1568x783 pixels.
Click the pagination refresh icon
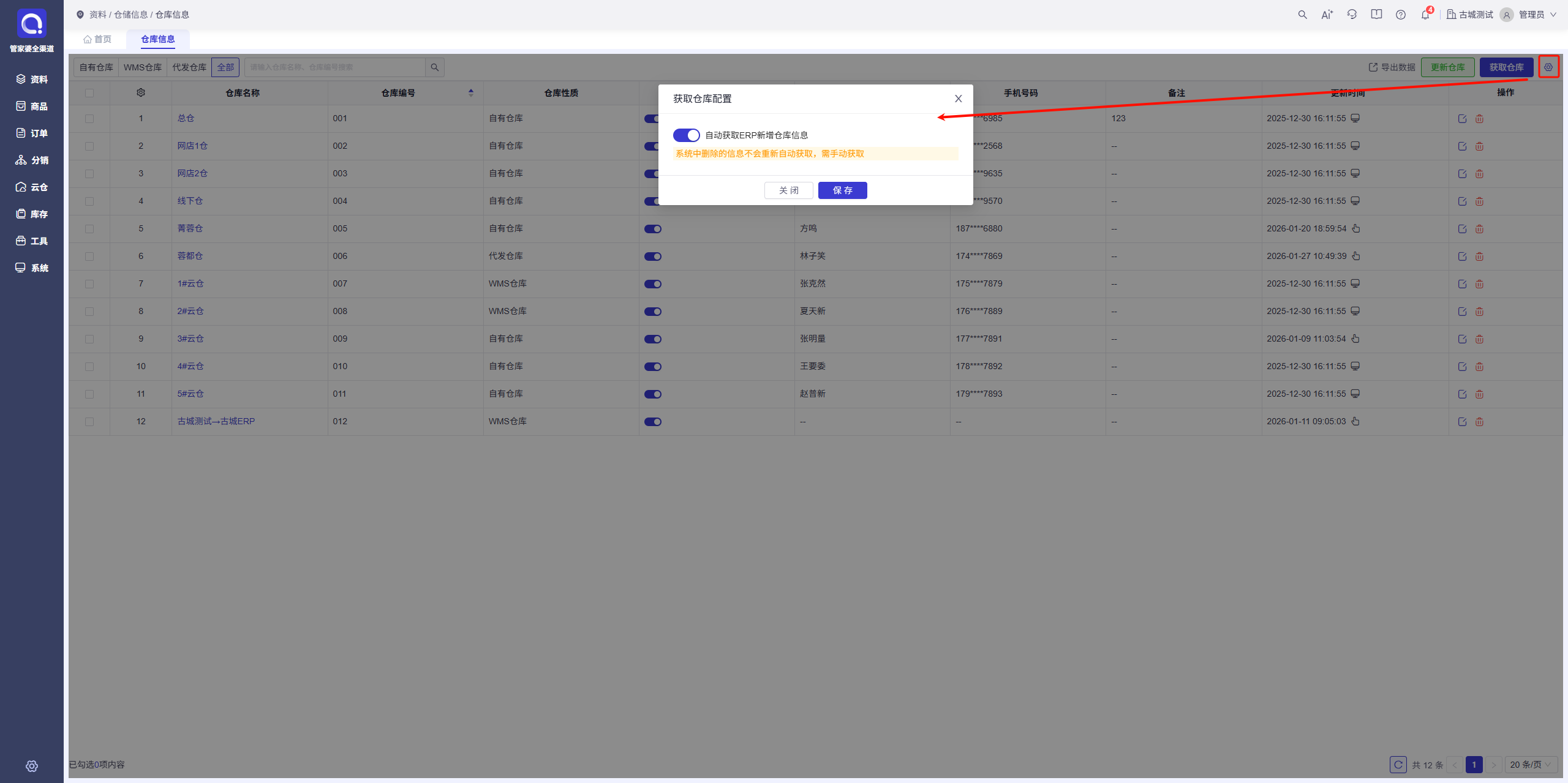point(1398,765)
